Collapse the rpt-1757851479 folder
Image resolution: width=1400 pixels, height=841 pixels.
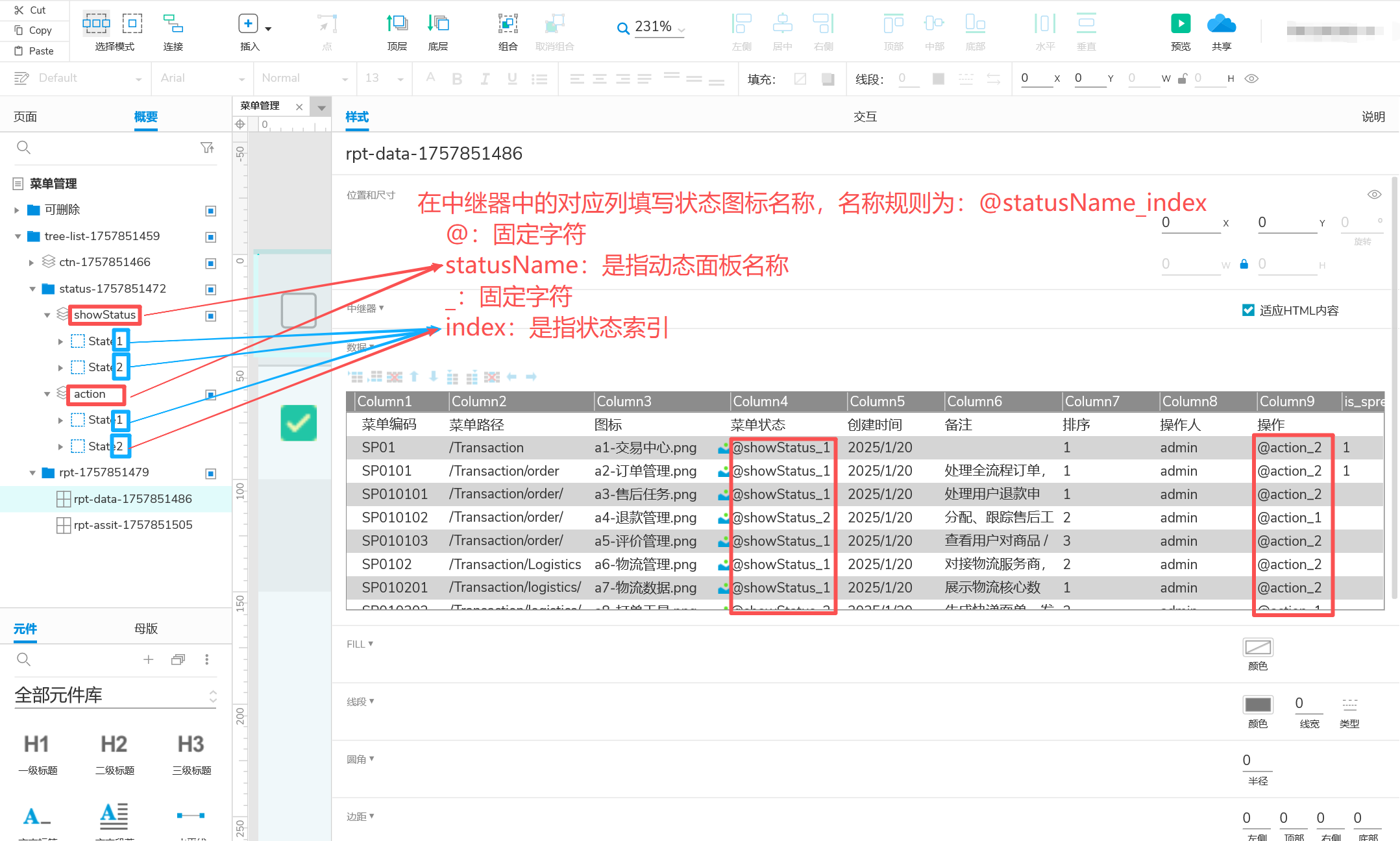click(32, 473)
